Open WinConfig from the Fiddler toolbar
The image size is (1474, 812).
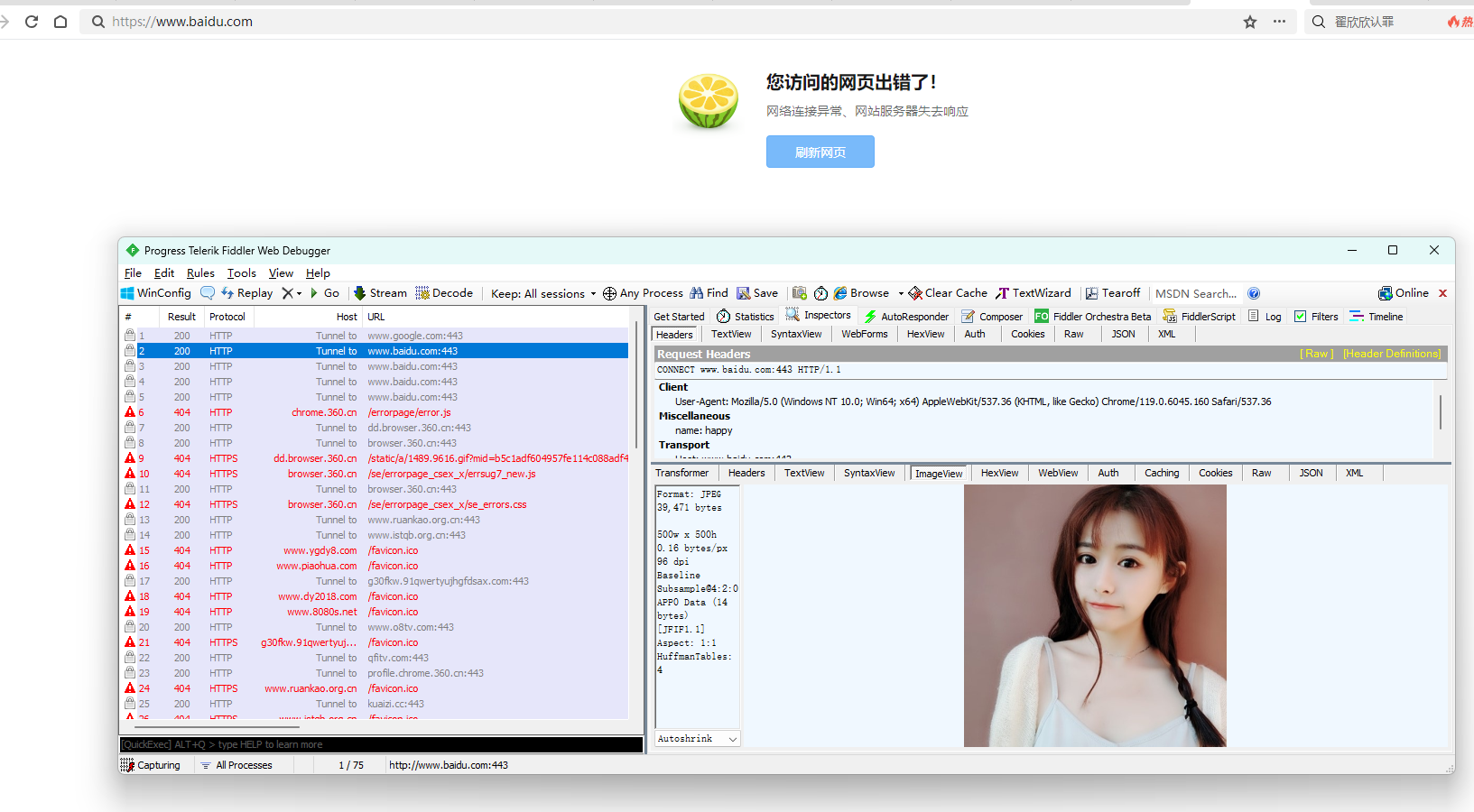tap(156, 293)
